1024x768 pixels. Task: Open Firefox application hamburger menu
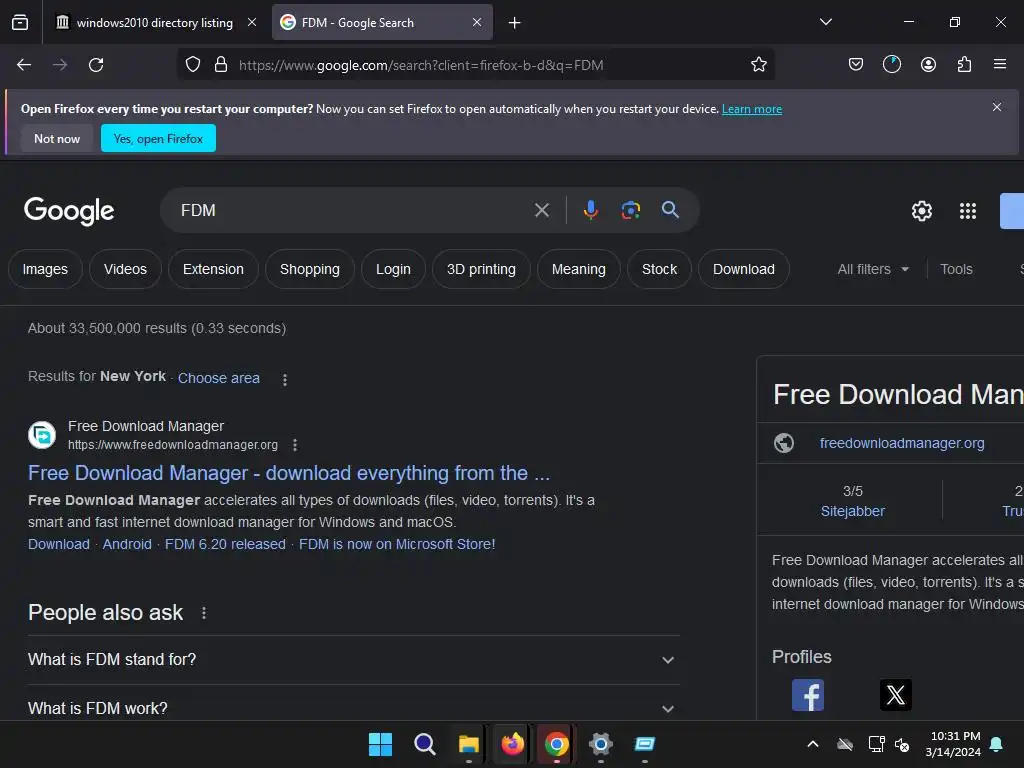click(999, 64)
